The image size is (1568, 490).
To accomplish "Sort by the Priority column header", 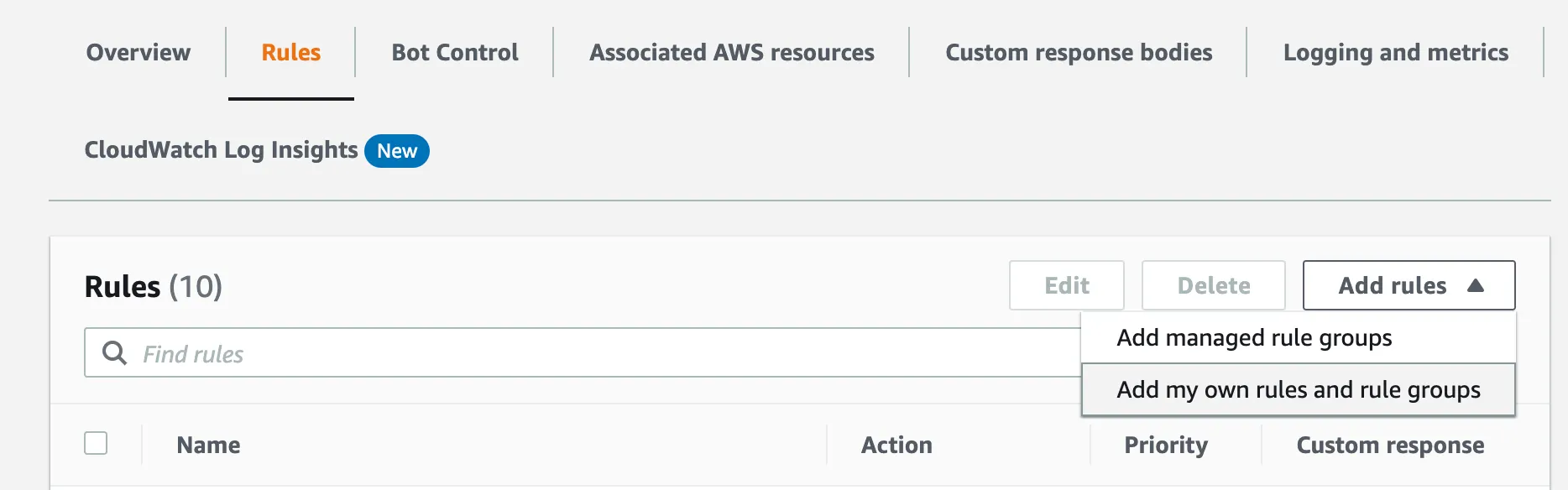I will tap(1166, 445).
